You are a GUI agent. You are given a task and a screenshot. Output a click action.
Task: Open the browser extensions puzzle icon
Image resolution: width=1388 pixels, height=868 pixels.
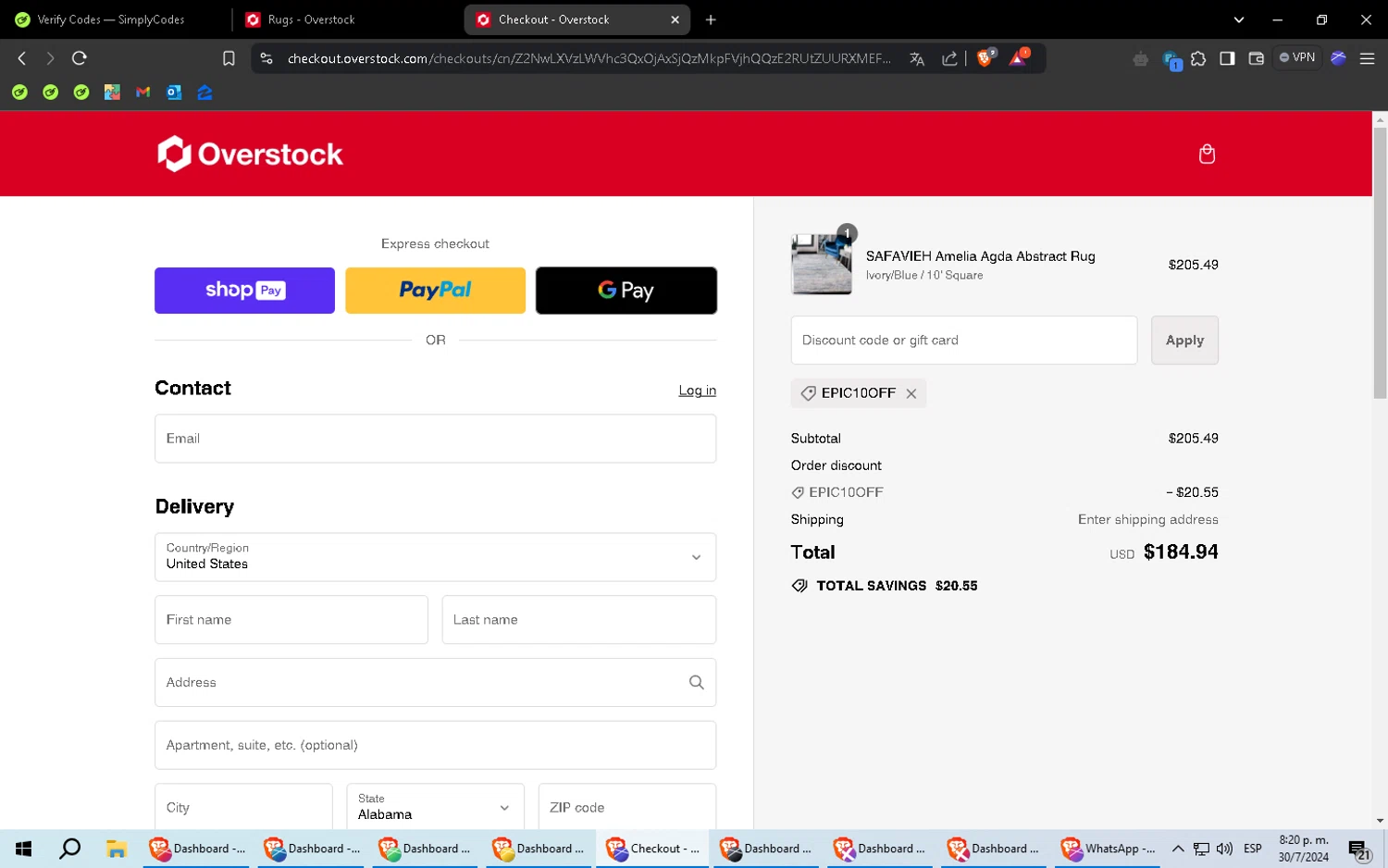pos(1198,58)
